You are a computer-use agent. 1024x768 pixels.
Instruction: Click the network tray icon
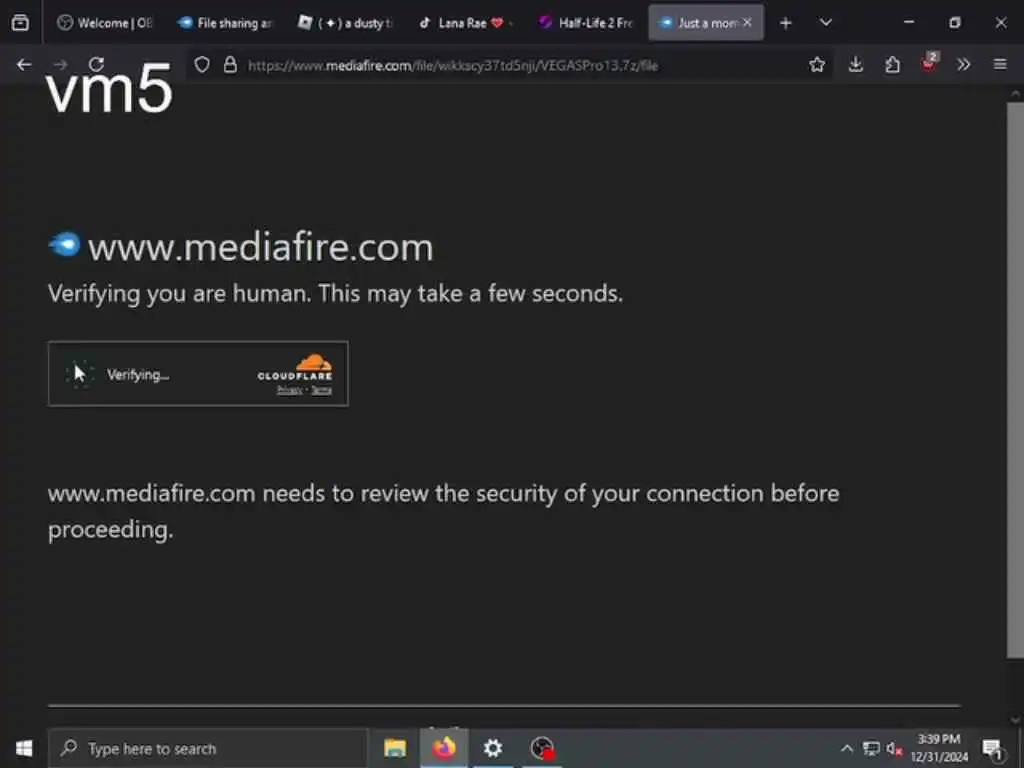(871, 748)
